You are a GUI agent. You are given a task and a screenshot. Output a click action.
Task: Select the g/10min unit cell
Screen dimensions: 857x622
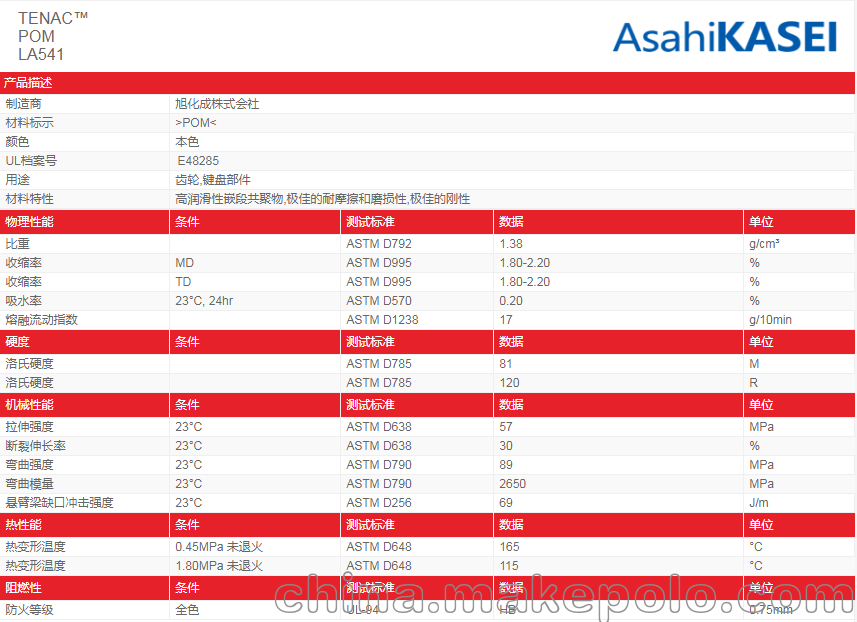(x=770, y=320)
